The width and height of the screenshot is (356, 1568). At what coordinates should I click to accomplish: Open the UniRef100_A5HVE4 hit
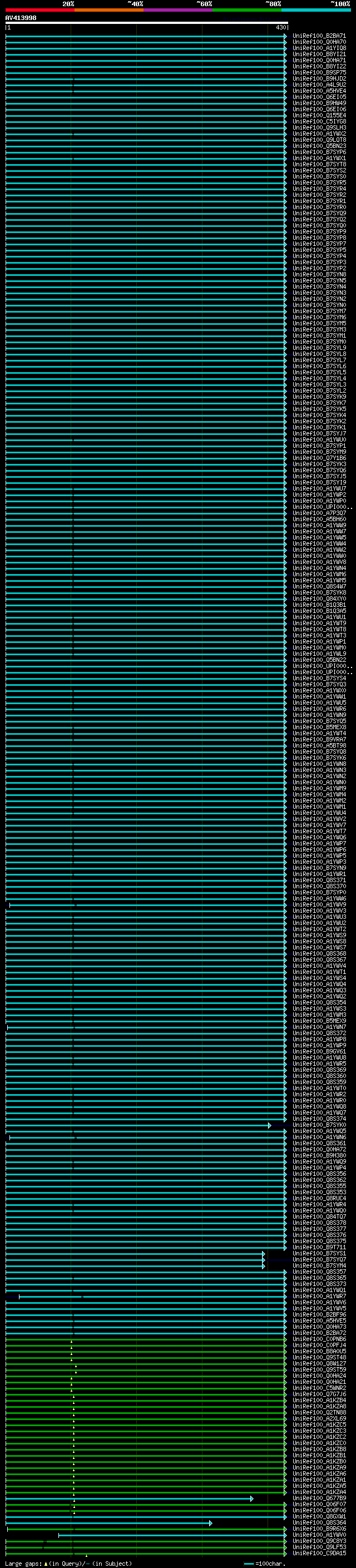pyautogui.click(x=319, y=91)
